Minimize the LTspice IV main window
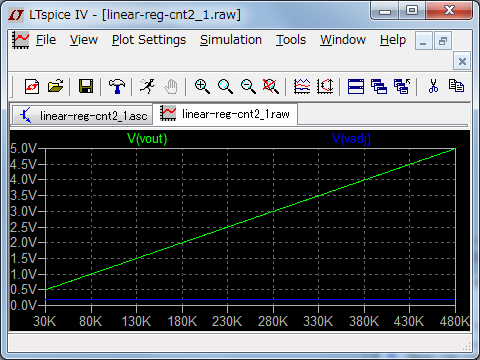480x360 pixels. click(x=385, y=11)
